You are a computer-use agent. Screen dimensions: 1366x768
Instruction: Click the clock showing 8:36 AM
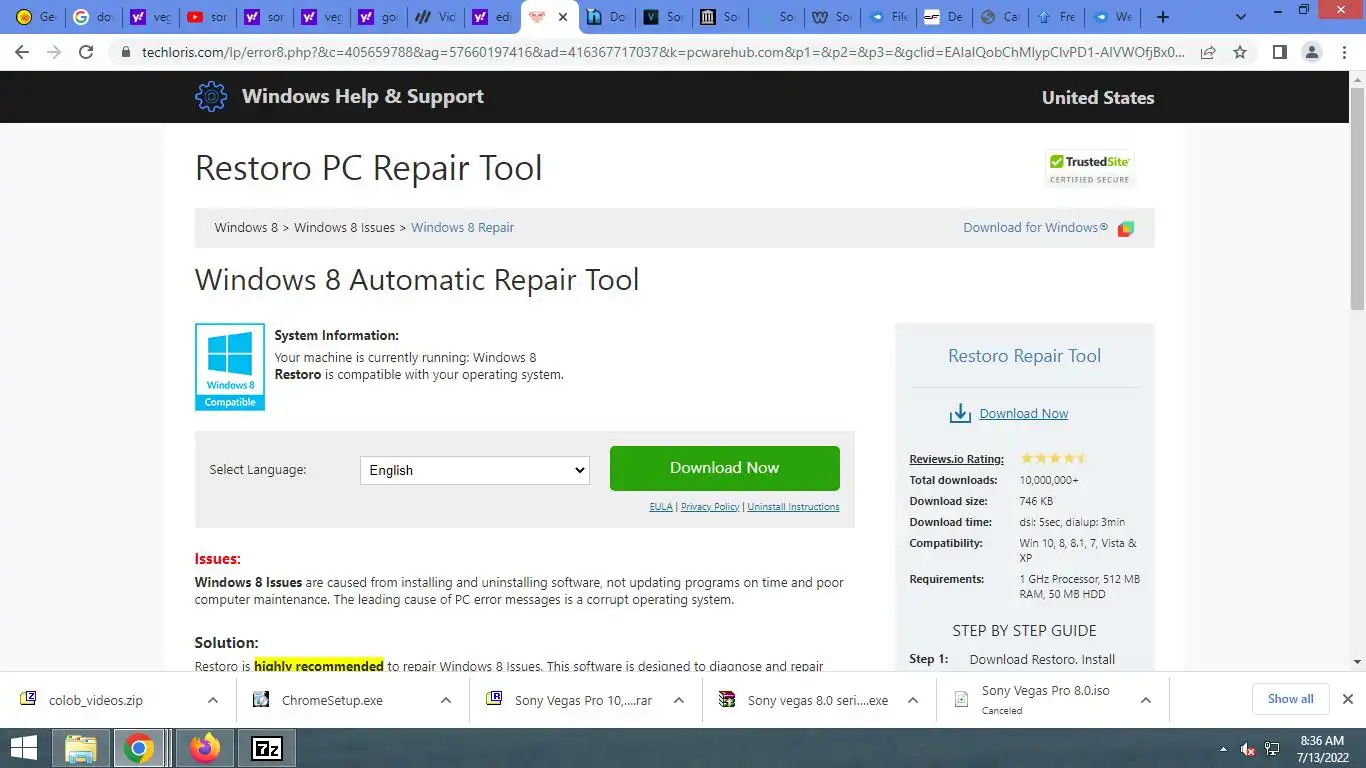point(1321,741)
